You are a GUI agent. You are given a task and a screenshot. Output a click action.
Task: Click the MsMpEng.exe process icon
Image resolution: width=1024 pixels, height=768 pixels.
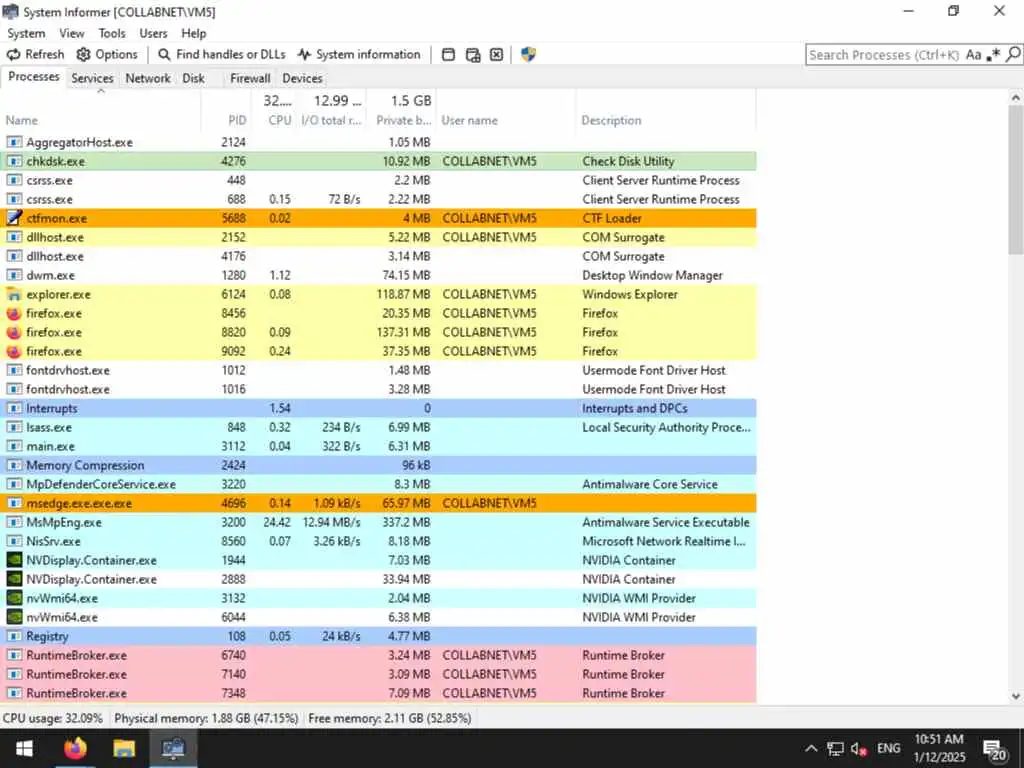click(x=14, y=522)
